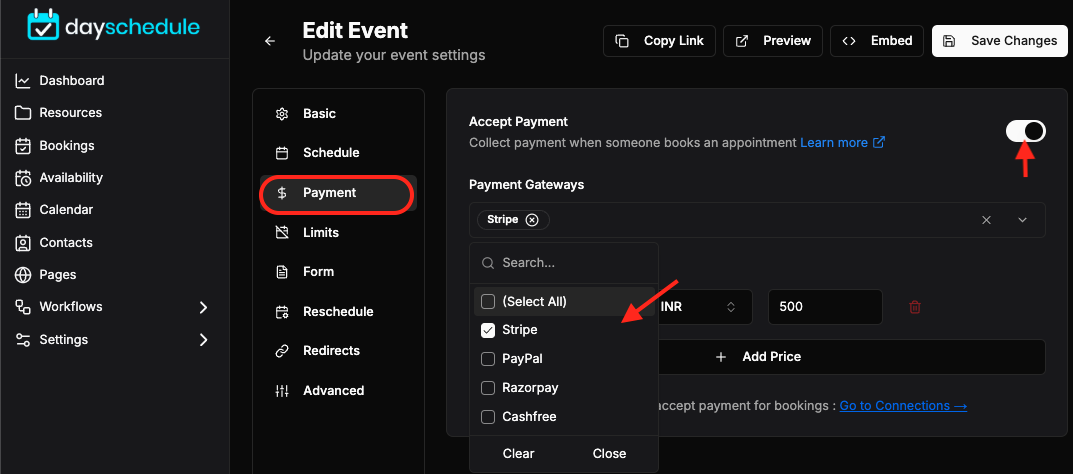Enable the Razorpay checkbox
Screen dimensions: 1073x474
coord(488,388)
